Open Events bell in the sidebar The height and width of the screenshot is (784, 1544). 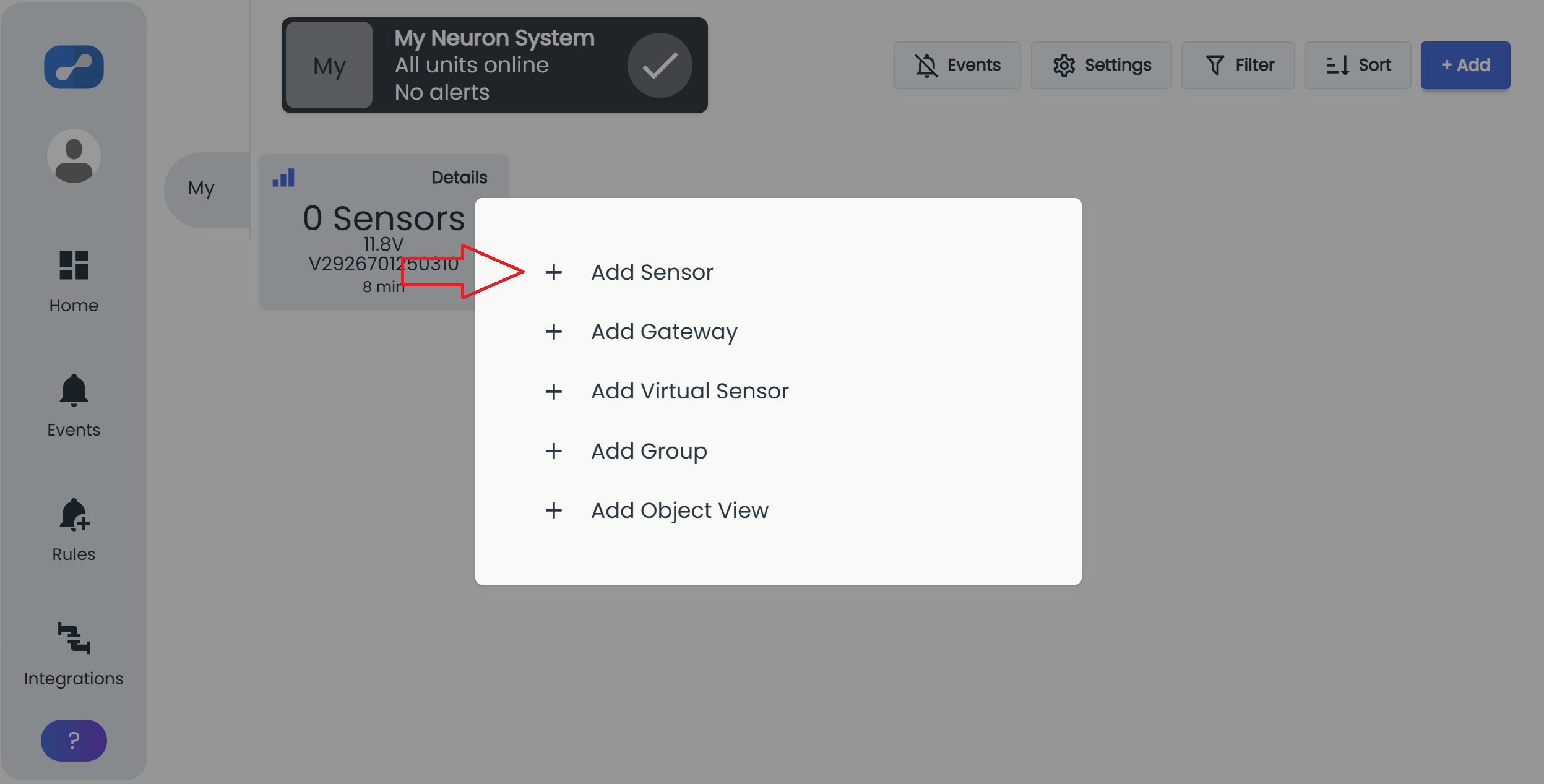pos(74,406)
